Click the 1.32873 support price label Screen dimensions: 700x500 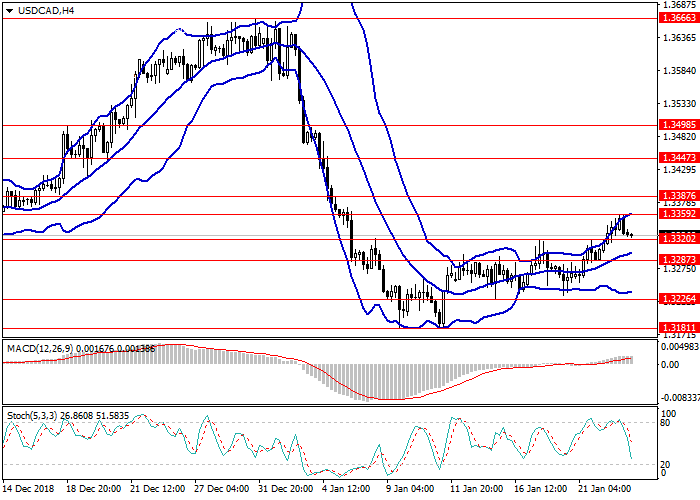pos(679,259)
